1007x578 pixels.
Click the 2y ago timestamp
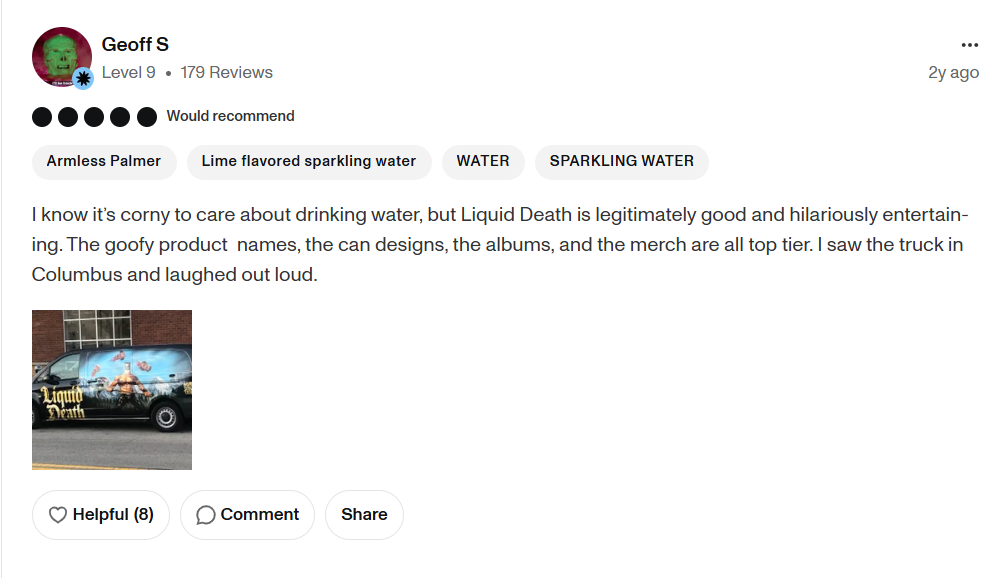(x=953, y=72)
